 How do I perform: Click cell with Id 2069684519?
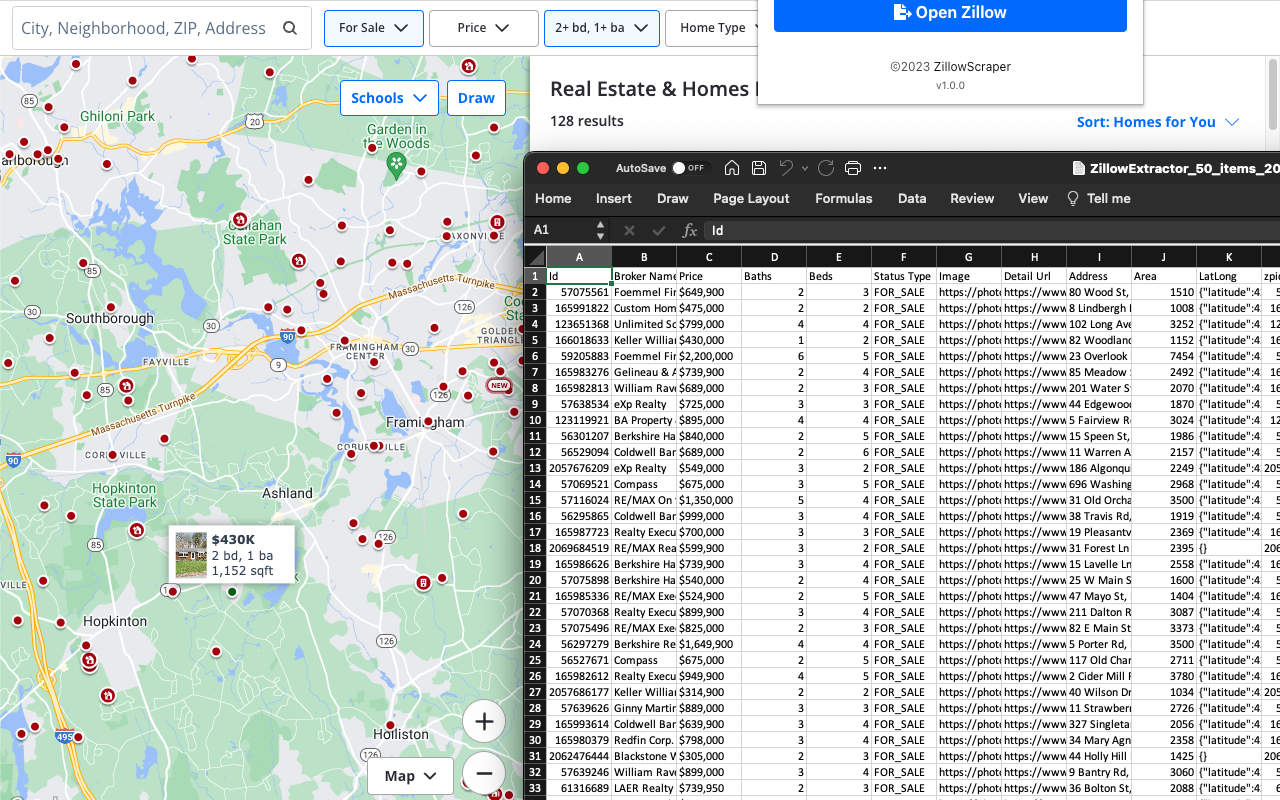pyautogui.click(x=579, y=548)
